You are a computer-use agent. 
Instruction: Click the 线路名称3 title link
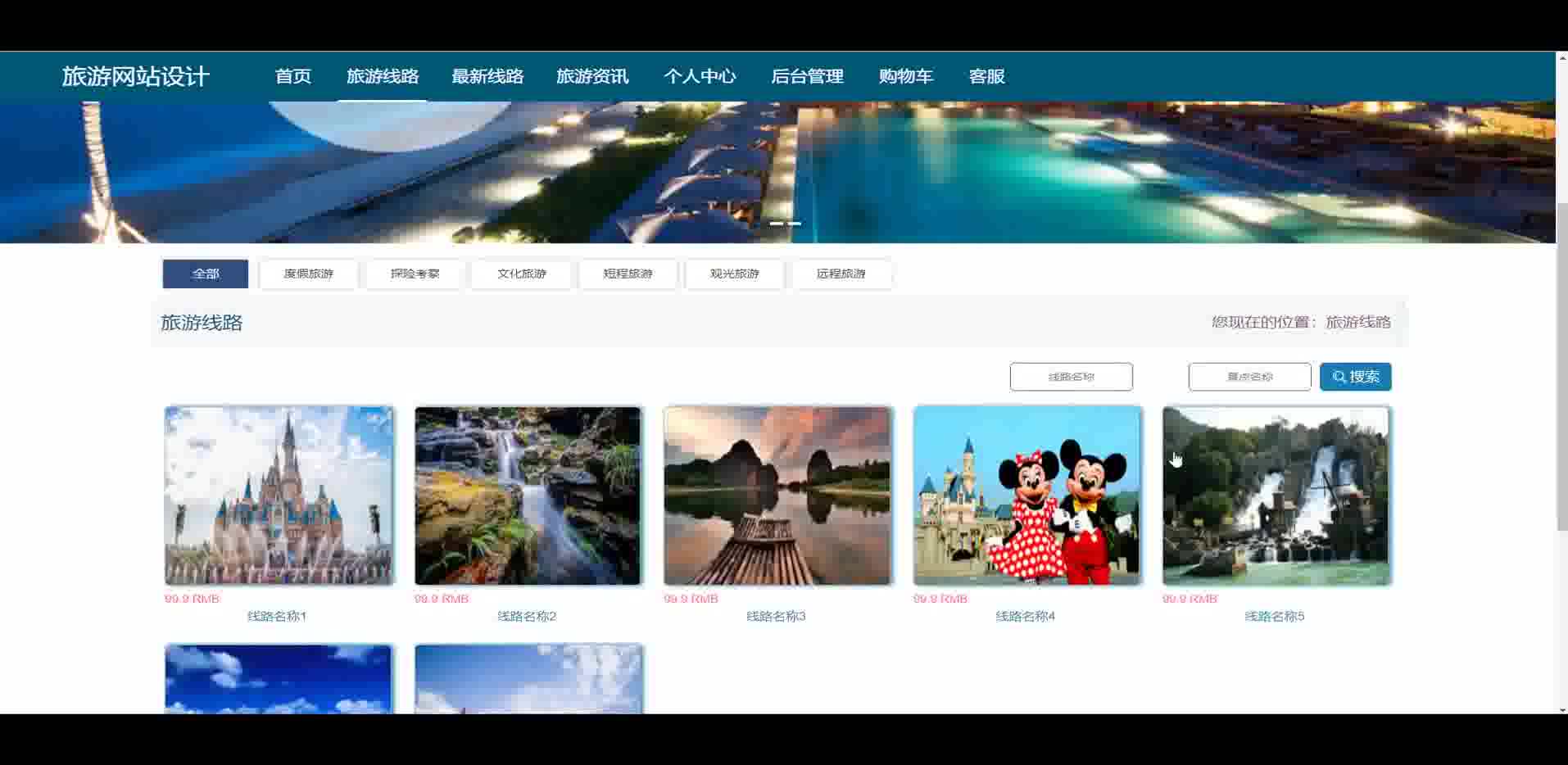[x=776, y=616]
